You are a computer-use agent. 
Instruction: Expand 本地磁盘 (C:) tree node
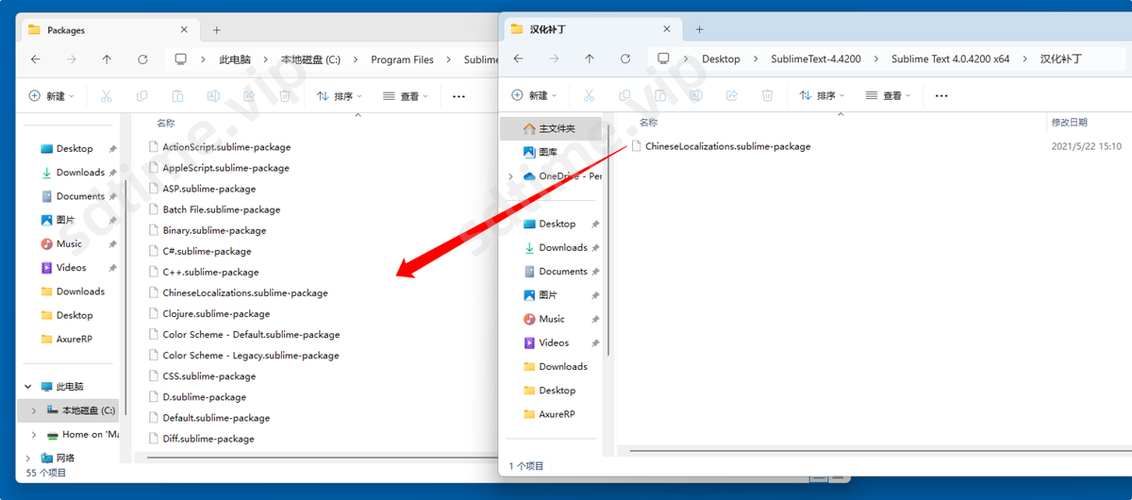(33, 411)
